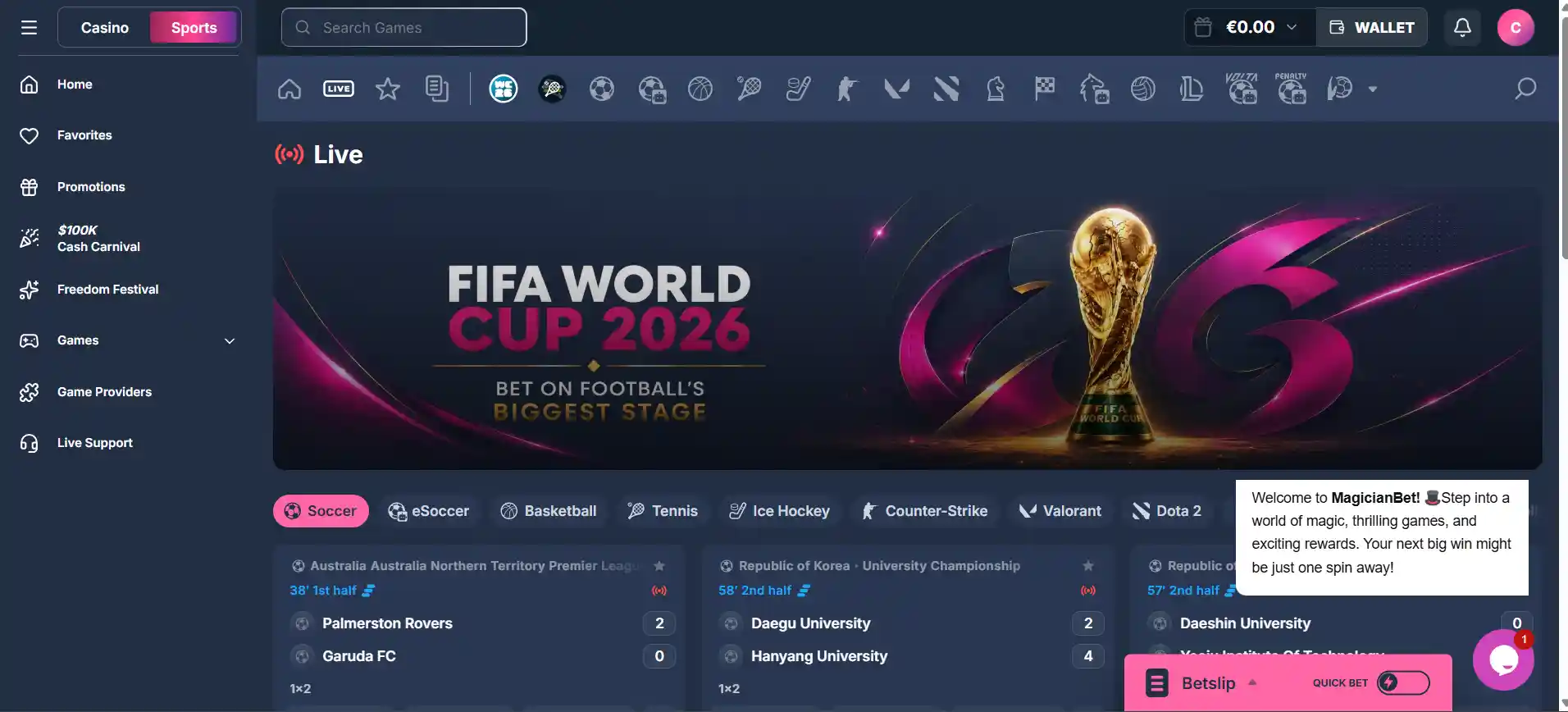Screen dimensions: 1568x712
Task: Show live events via LIVE toolbar icon
Action: [x=339, y=89]
